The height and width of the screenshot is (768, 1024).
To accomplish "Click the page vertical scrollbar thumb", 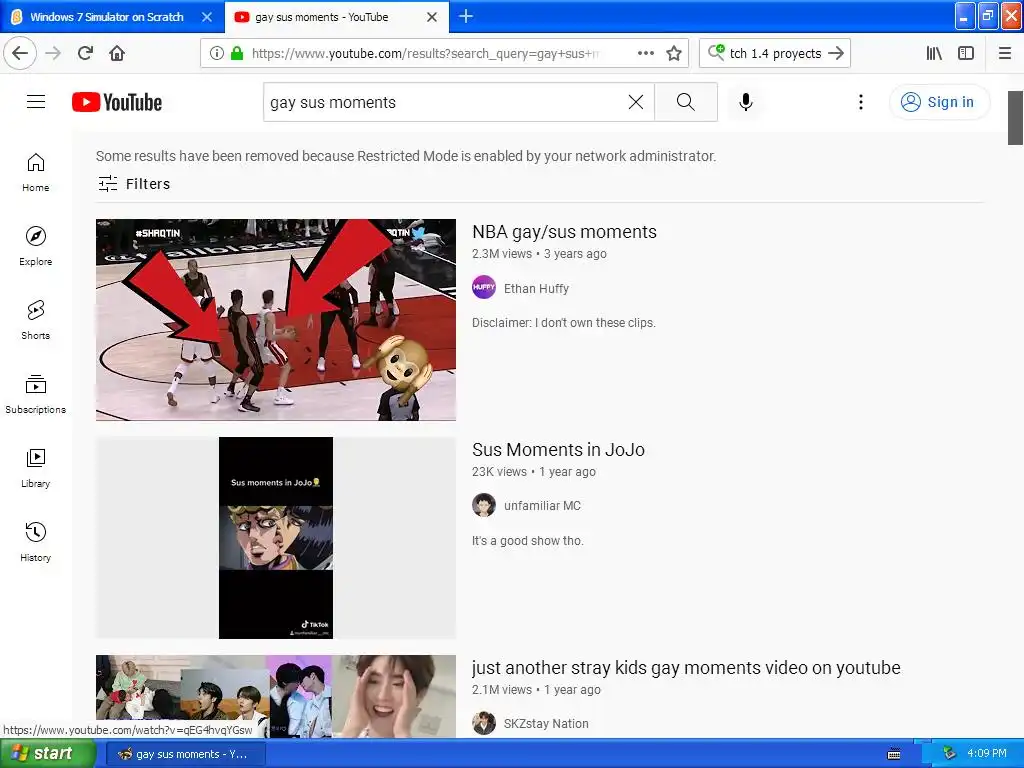I will pyautogui.click(x=1016, y=118).
